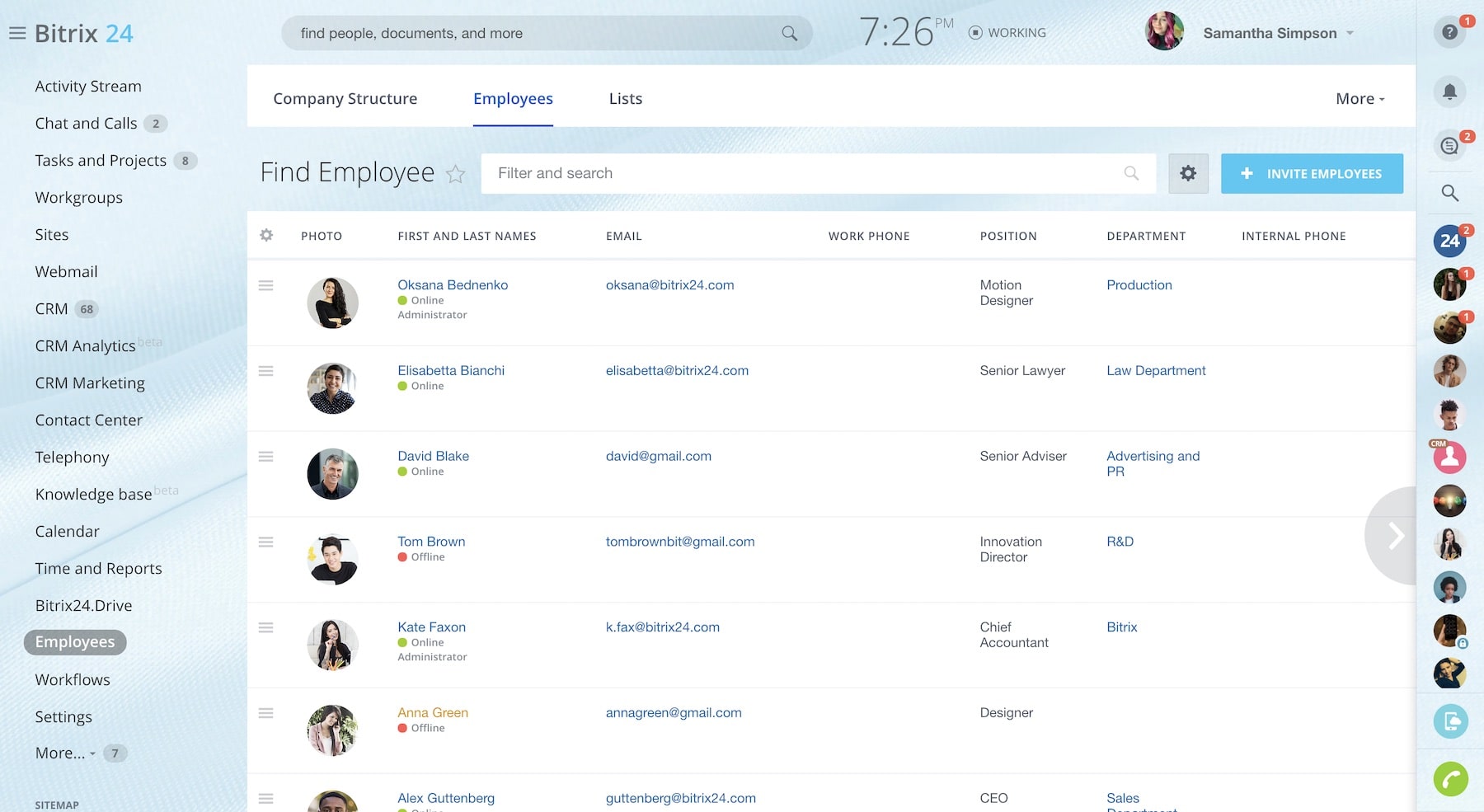This screenshot has height=812, width=1484.
Task: Launch the mobile app icon
Action: point(1449,720)
